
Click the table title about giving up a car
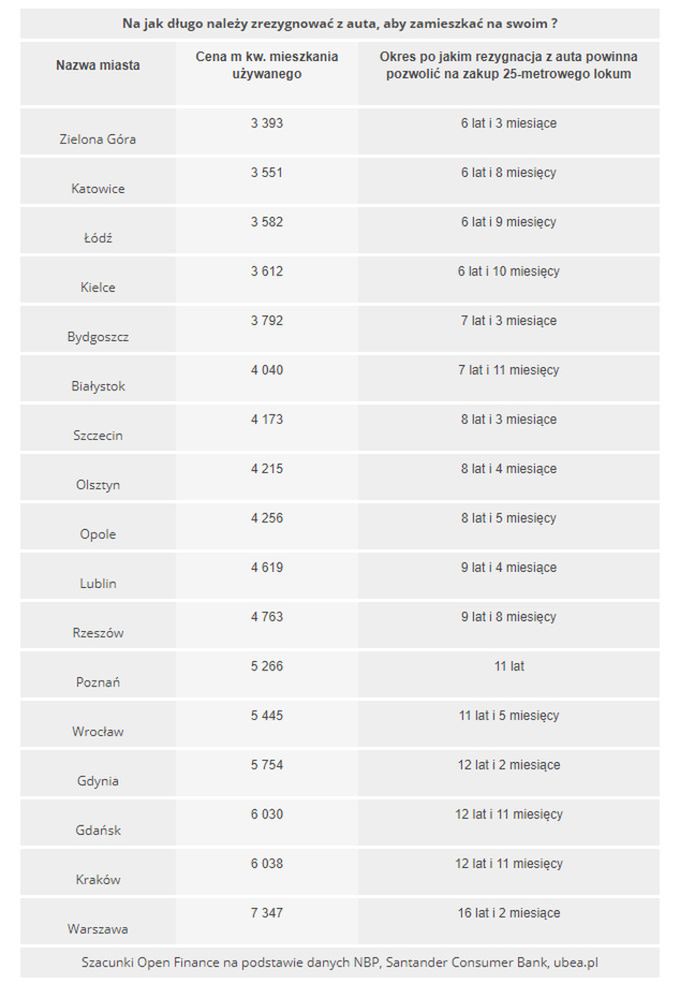pyautogui.click(x=339, y=24)
